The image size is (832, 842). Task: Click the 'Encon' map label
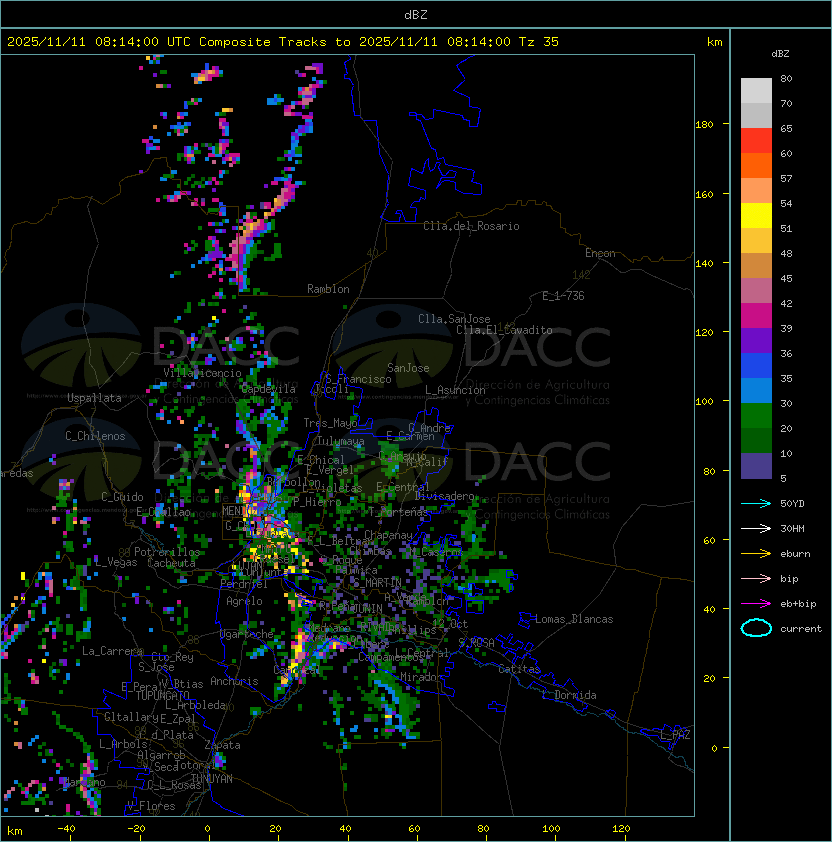click(600, 253)
